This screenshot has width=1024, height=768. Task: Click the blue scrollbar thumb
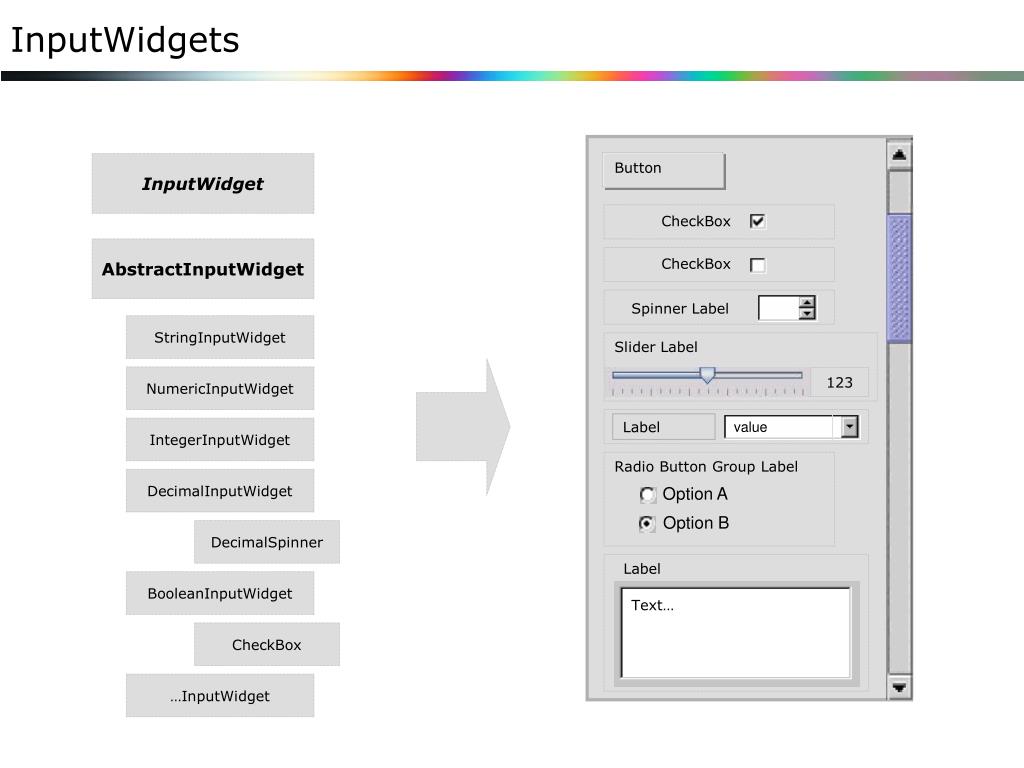(x=899, y=279)
